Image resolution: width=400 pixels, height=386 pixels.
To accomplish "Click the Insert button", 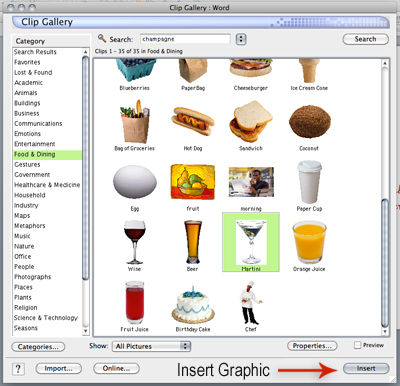I will pyautogui.click(x=366, y=368).
